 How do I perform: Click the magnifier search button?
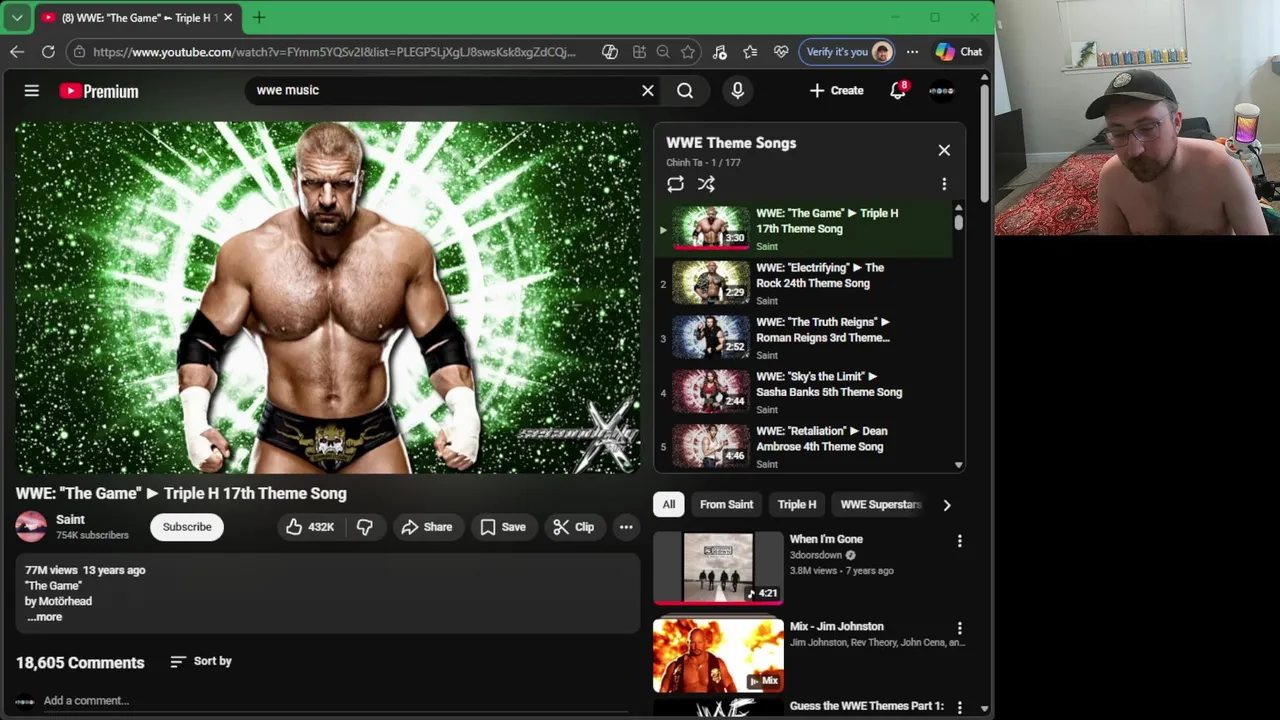tap(685, 91)
